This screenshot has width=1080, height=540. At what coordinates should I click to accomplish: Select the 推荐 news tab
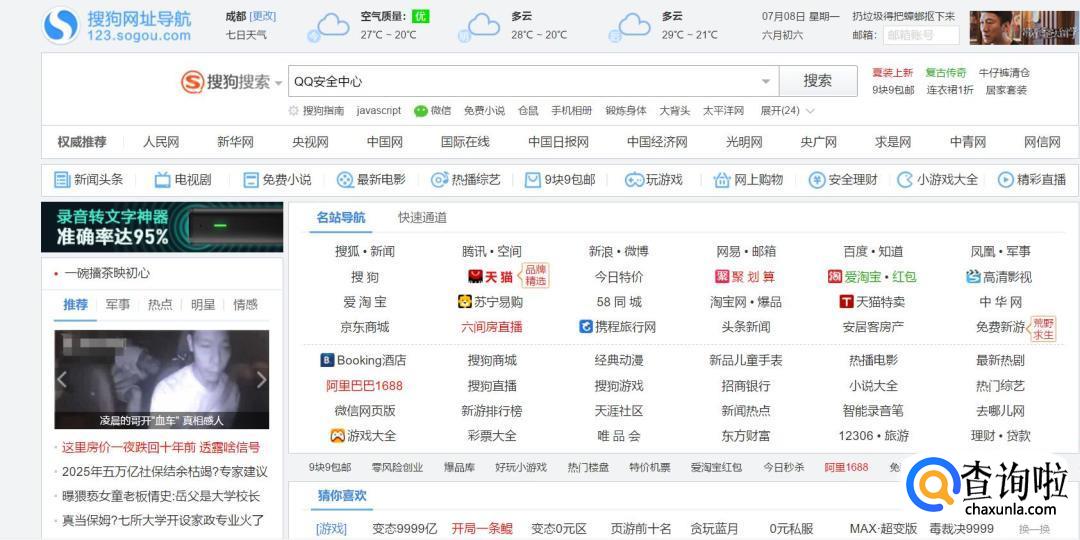coord(76,304)
